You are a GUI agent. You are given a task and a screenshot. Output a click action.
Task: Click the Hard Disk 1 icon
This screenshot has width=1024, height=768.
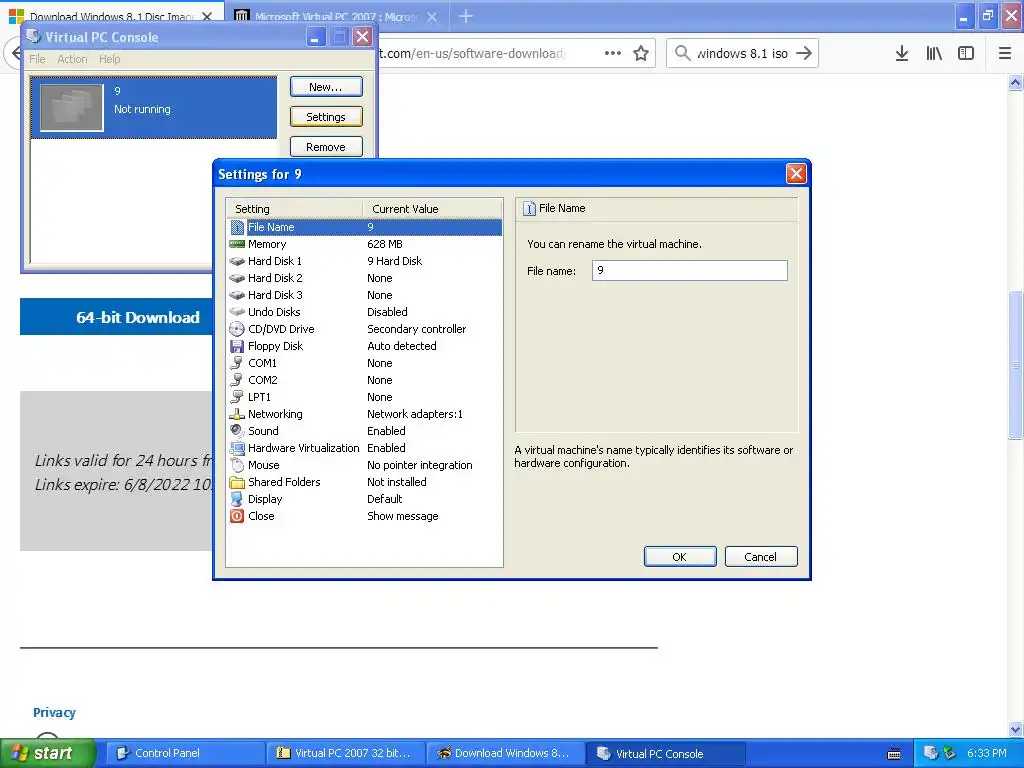(x=237, y=261)
